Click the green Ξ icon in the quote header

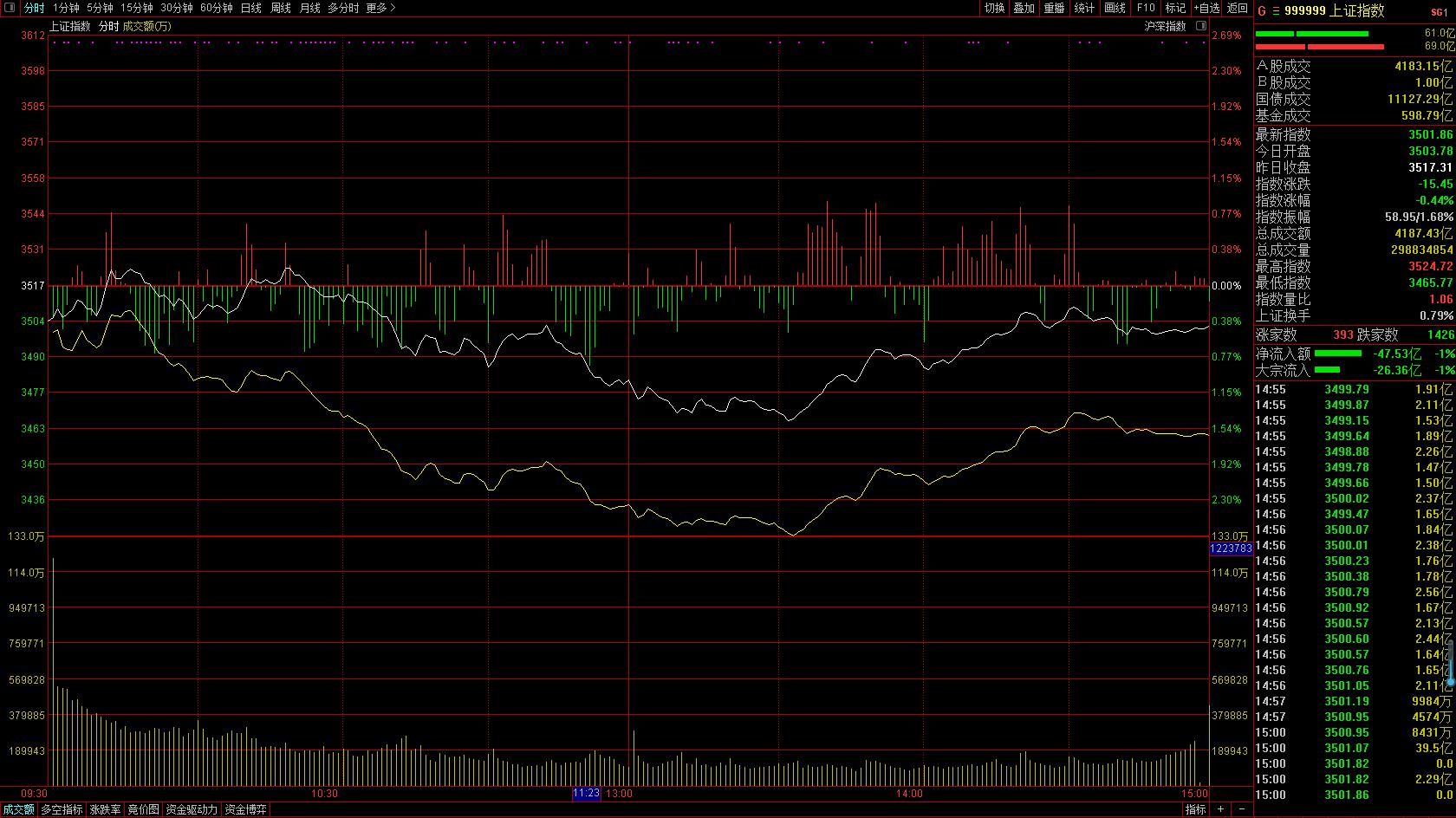tap(1276, 10)
